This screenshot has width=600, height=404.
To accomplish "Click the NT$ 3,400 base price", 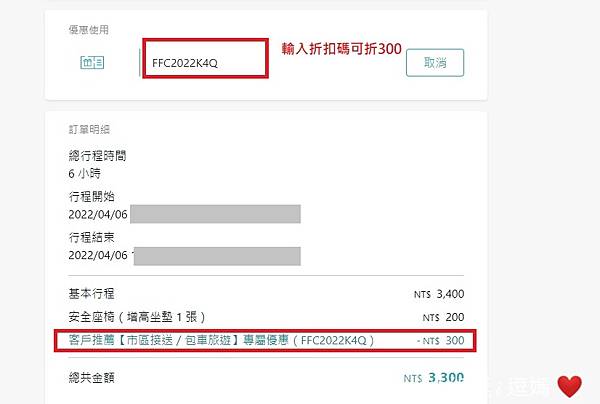I will (439, 294).
